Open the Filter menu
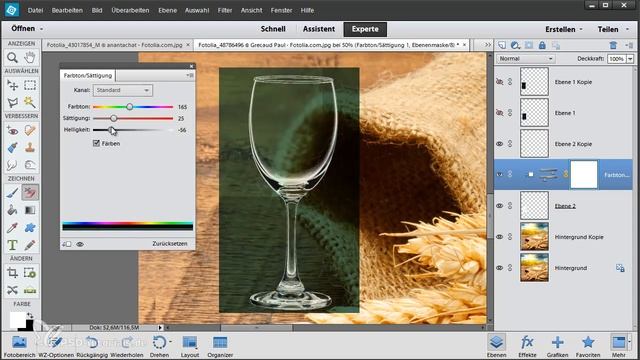 tap(224, 10)
